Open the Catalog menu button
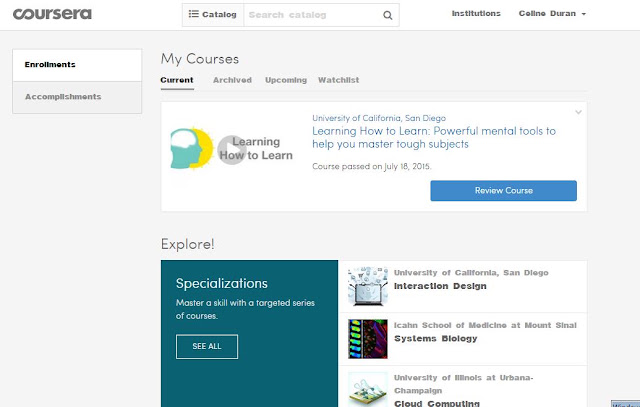This screenshot has width=640, height=407. pyautogui.click(x=213, y=15)
